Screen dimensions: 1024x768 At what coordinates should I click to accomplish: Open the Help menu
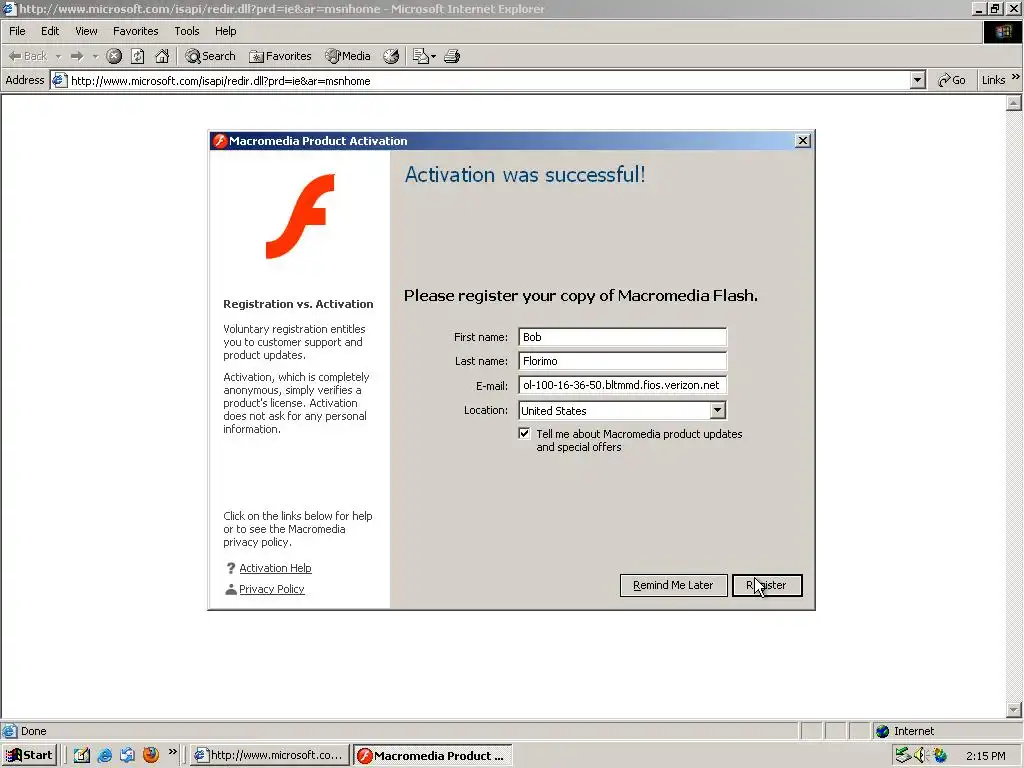point(225,31)
